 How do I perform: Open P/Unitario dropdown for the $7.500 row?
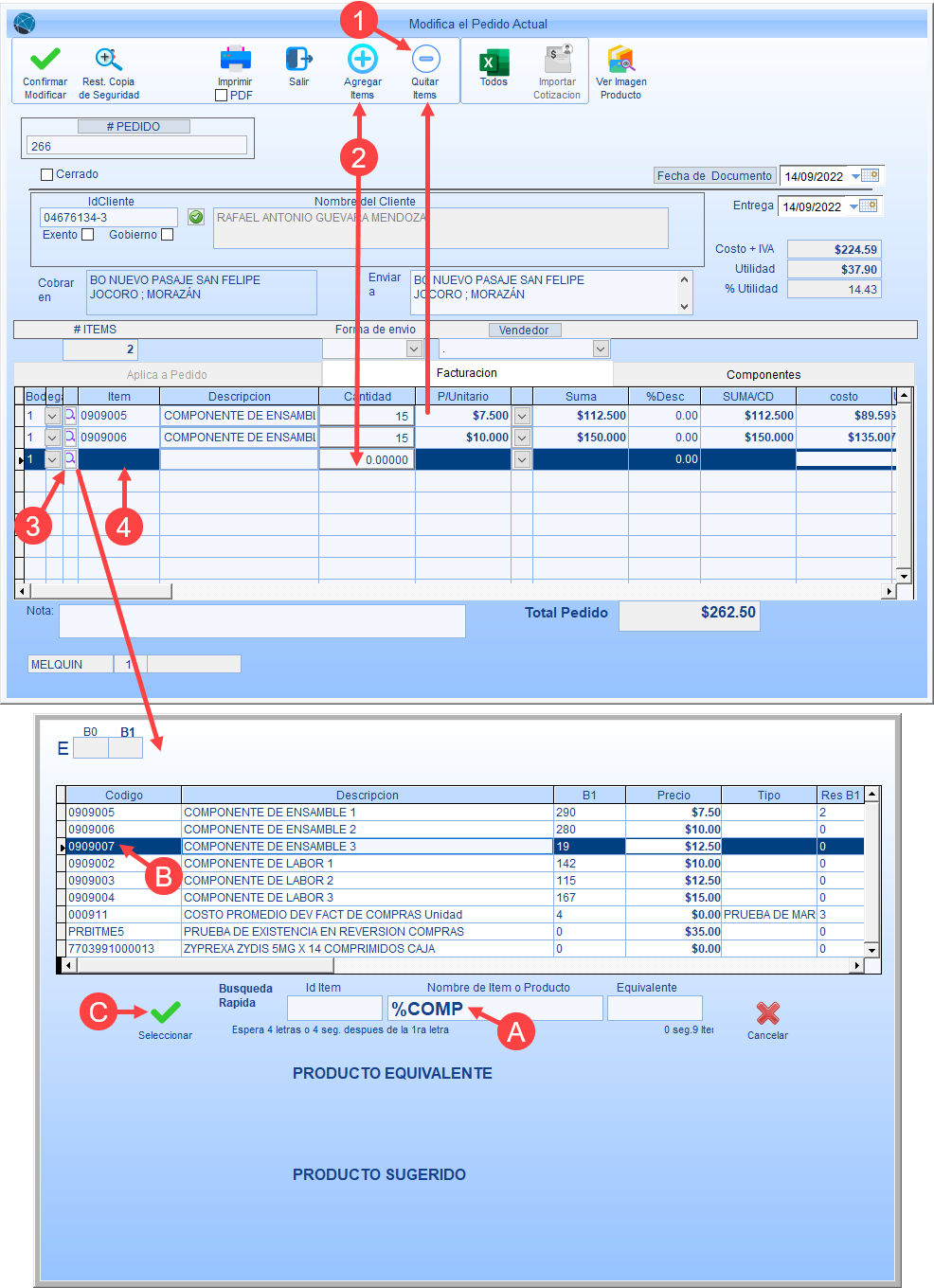pyautogui.click(x=522, y=416)
